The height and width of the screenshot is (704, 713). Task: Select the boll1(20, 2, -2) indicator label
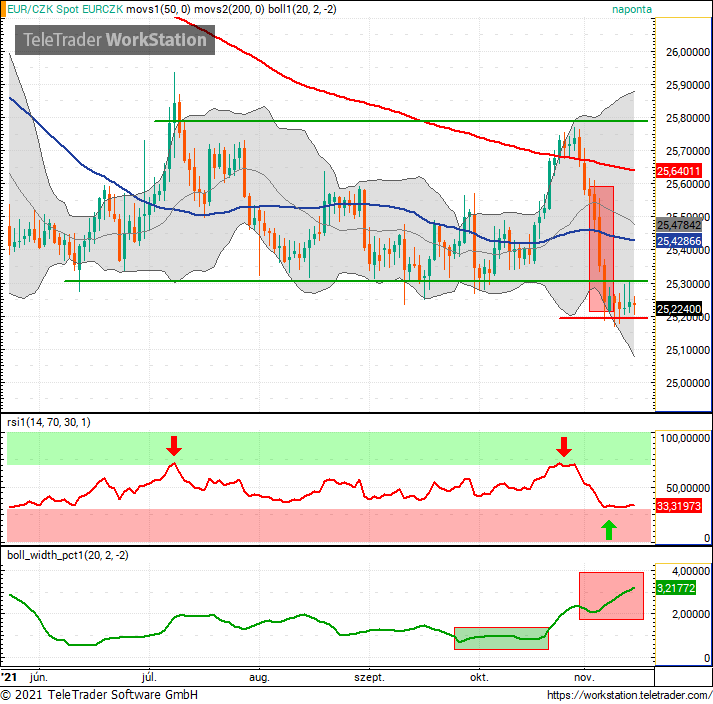pyautogui.click(x=302, y=9)
